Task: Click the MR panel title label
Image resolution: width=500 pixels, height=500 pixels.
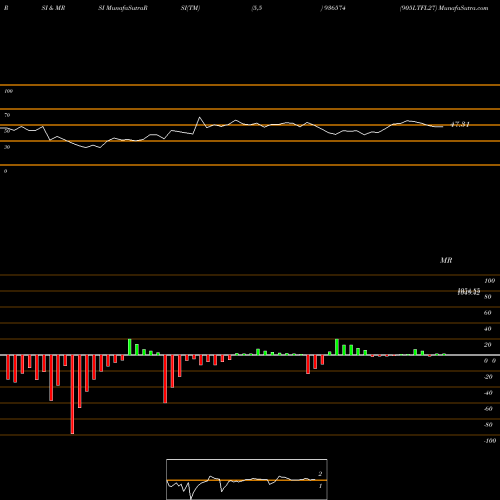Action: point(446,260)
